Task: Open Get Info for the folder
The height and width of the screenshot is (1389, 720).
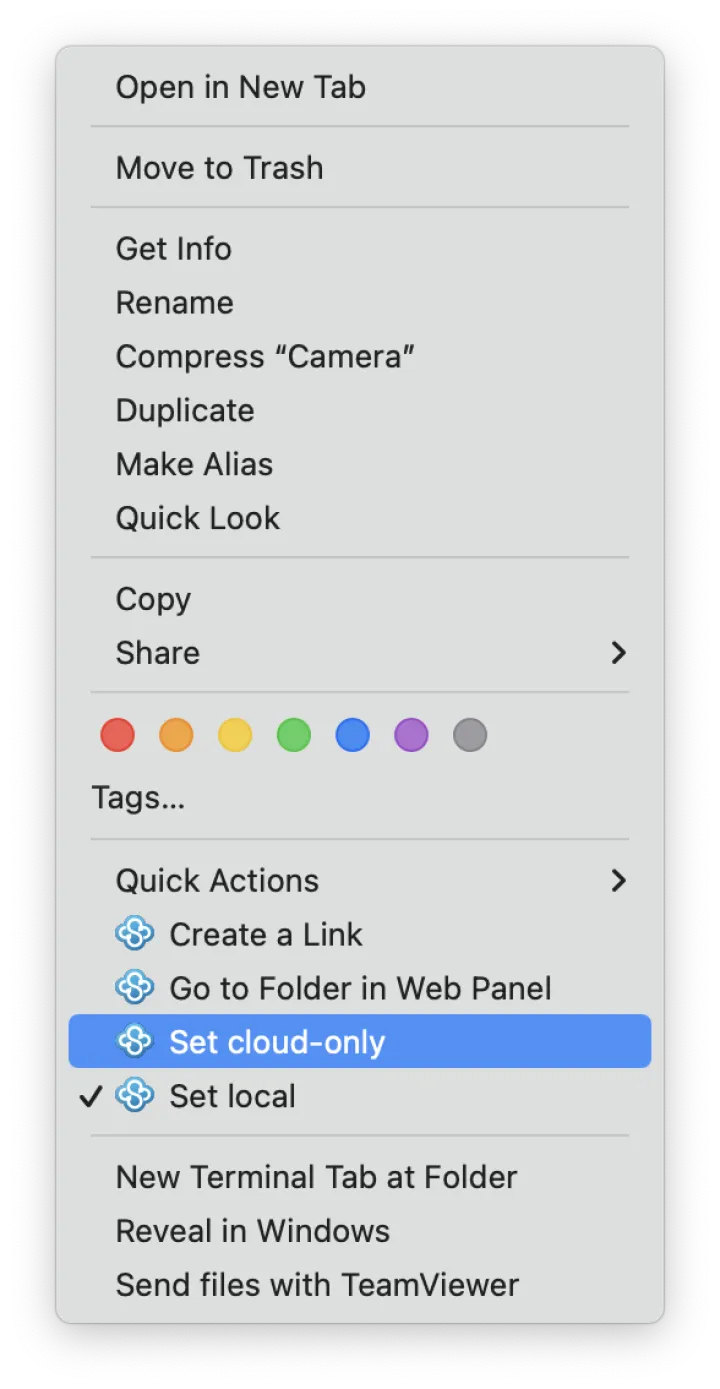Action: (173, 248)
